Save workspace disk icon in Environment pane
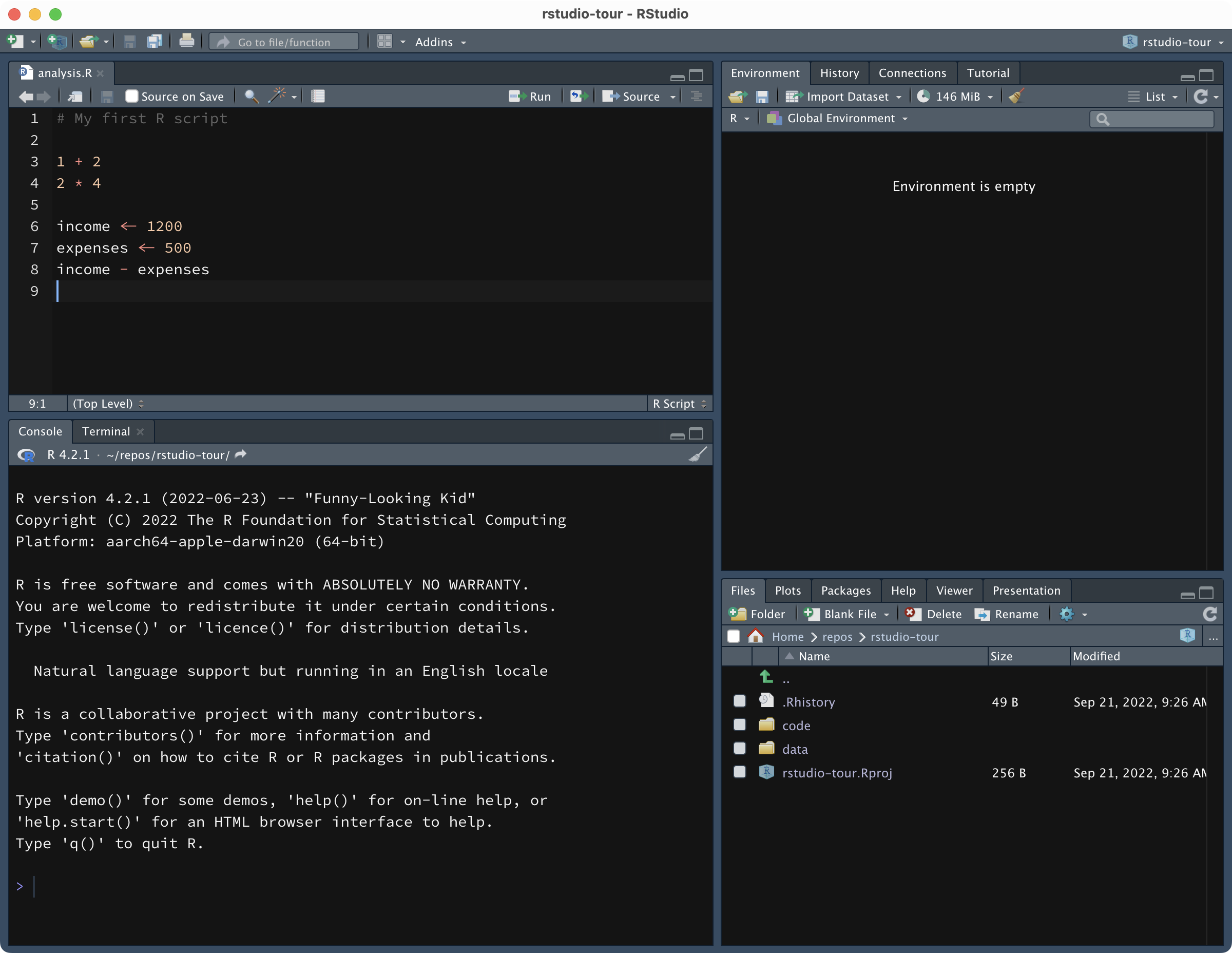 762,97
